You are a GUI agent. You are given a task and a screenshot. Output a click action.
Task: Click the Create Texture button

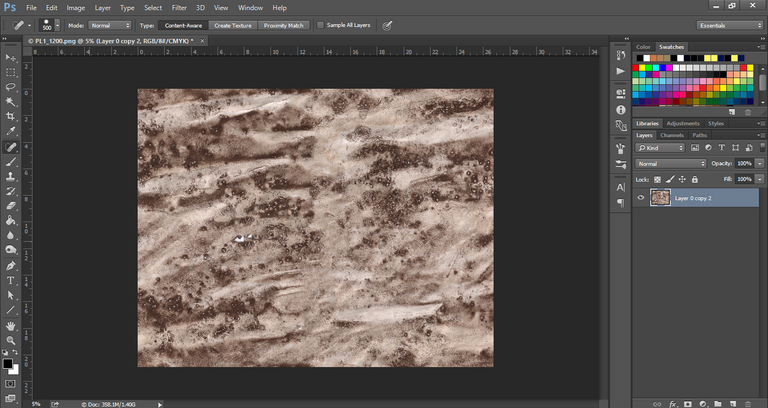pyautogui.click(x=234, y=24)
